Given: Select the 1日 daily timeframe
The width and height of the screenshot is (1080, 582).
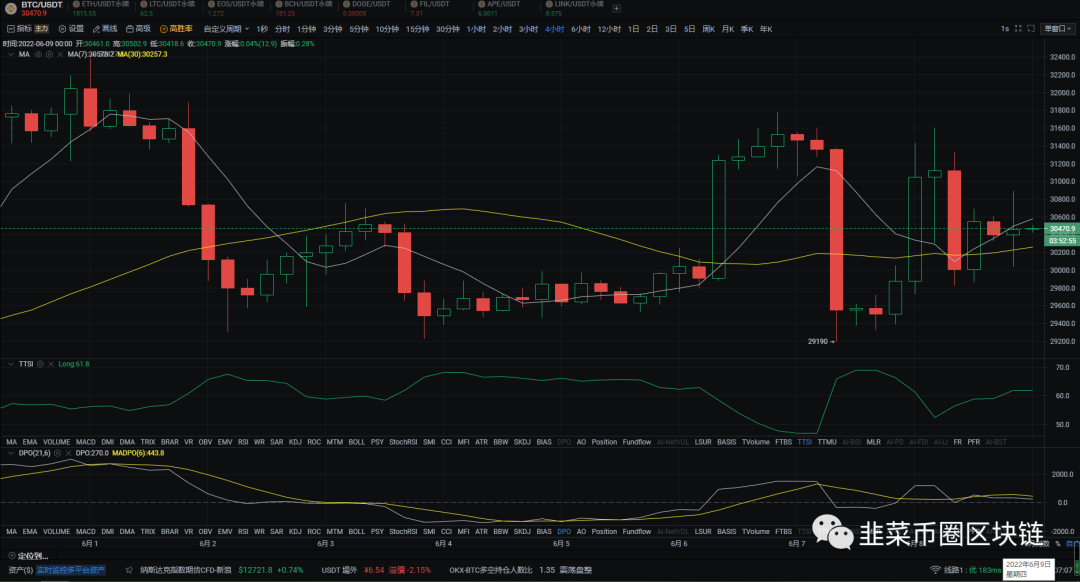Looking at the screenshot, I should click(634, 29).
